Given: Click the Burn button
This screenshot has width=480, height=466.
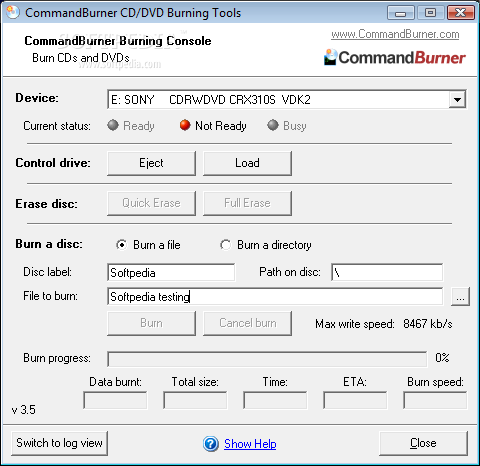Looking at the screenshot, I should 151,323.
